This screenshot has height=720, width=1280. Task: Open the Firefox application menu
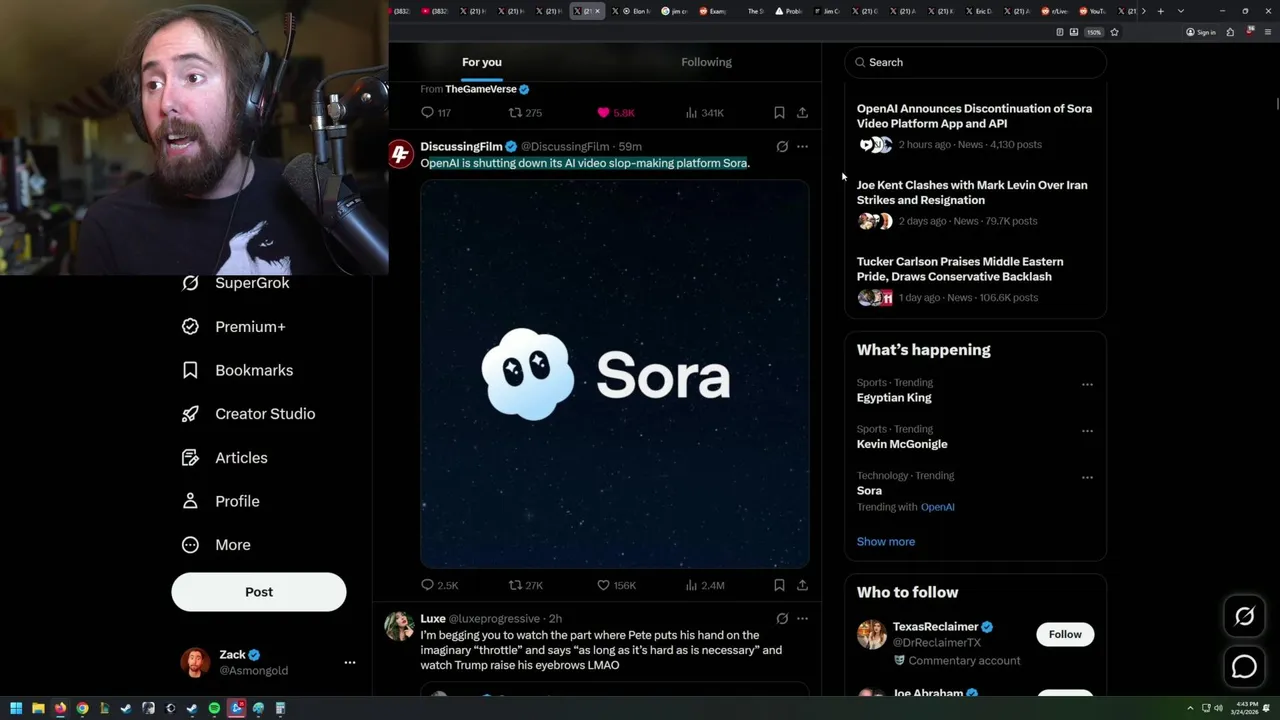pos(1266,32)
